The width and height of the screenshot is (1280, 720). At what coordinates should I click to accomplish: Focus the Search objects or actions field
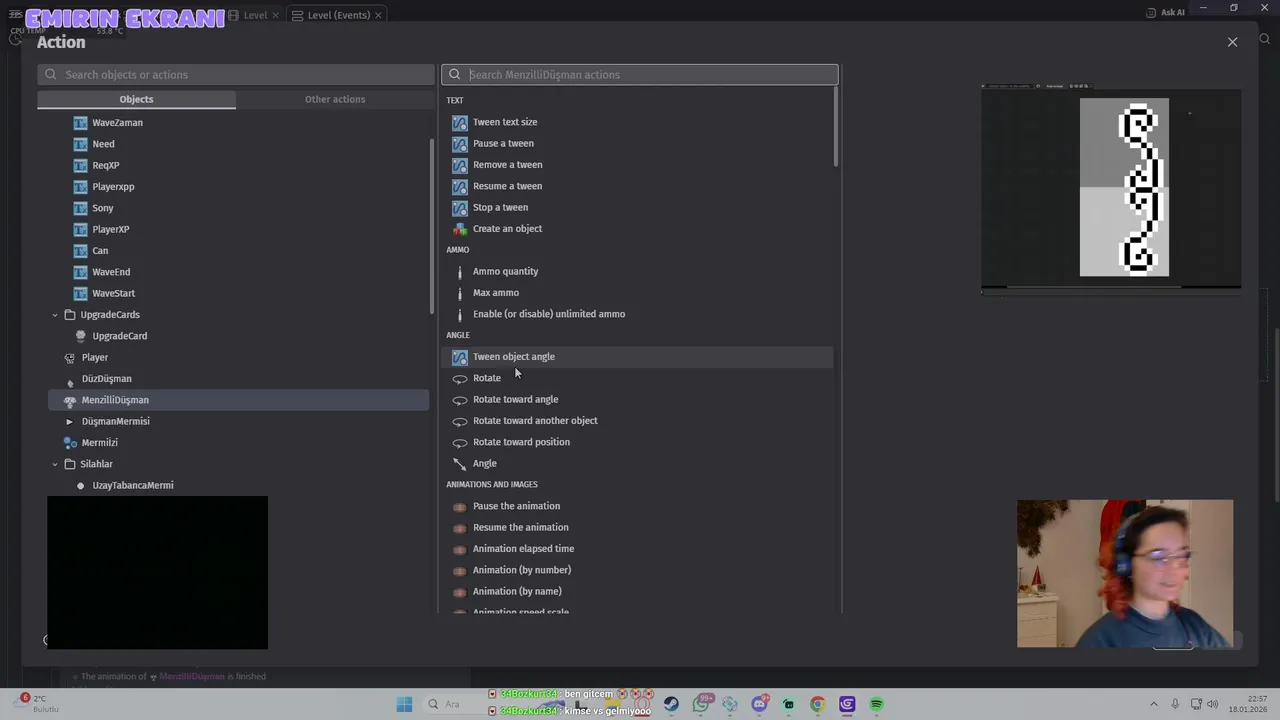(236, 74)
